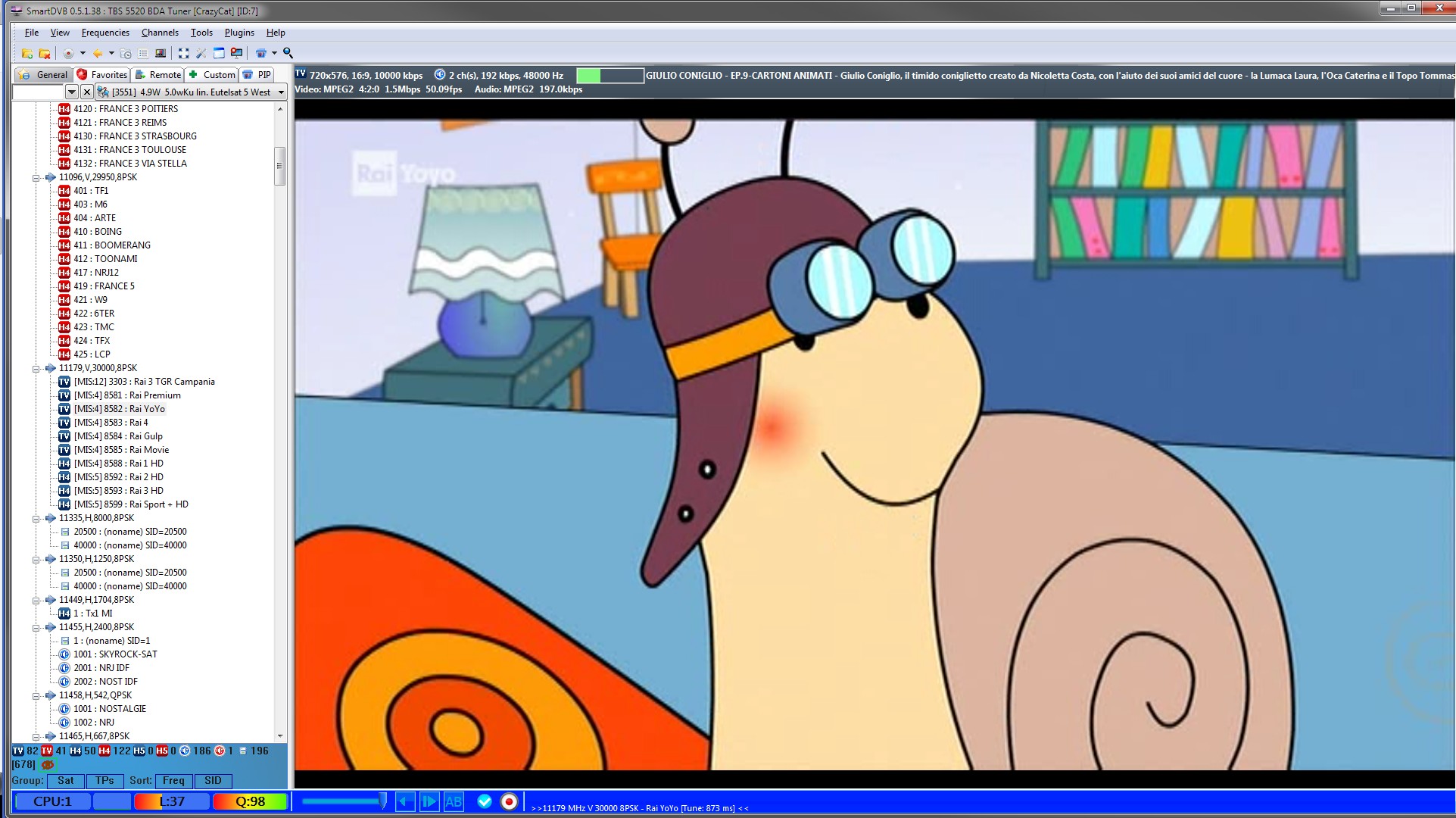
Task: Click the blue window layout icon
Action: [x=219, y=53]
